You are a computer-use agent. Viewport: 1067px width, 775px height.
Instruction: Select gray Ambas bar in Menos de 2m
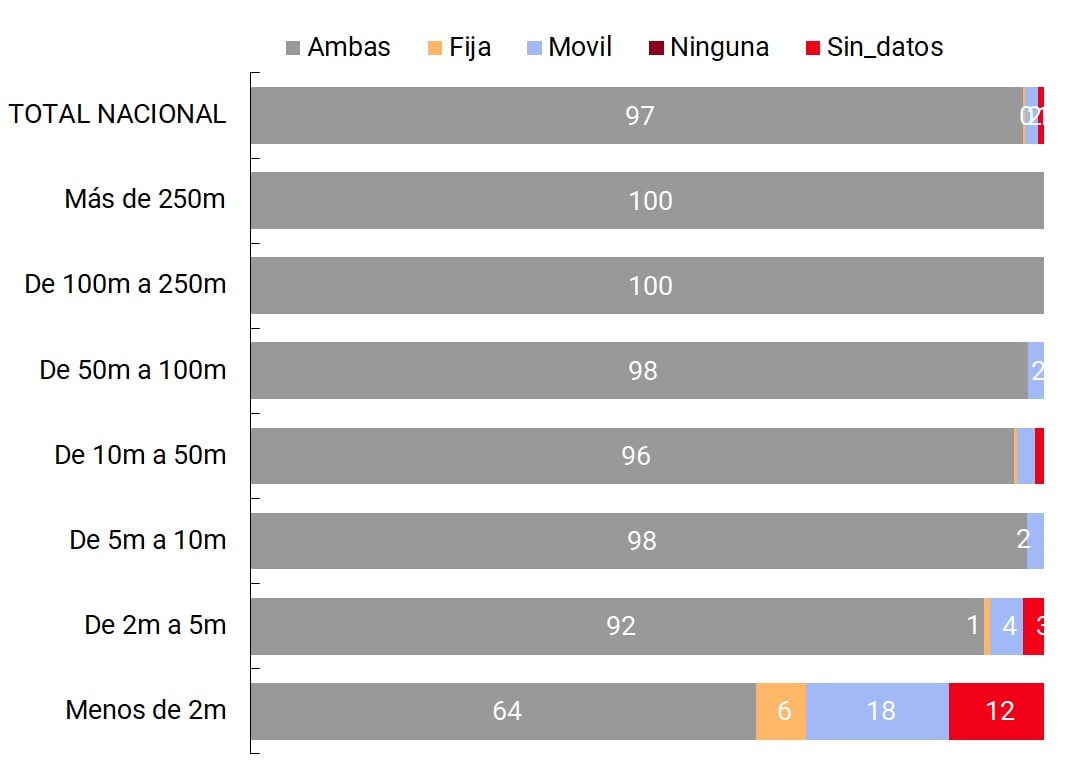[x=502, y=711]
